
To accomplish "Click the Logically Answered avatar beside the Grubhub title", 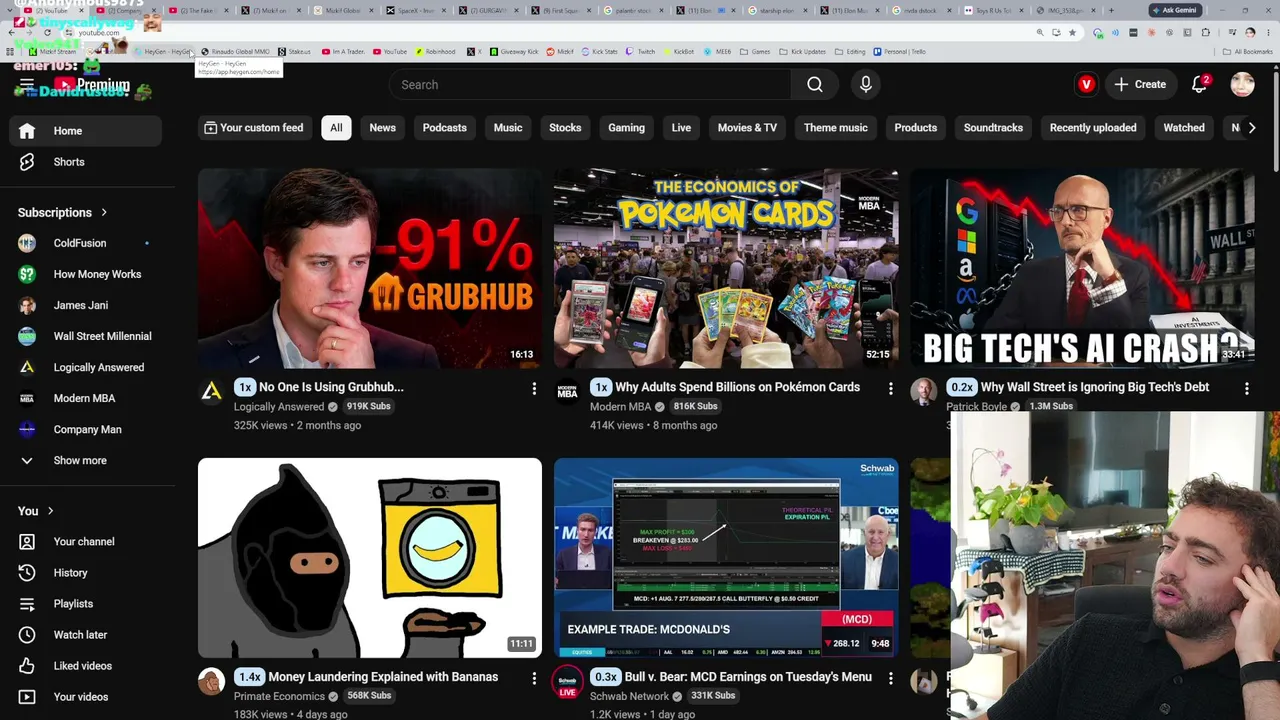I will [x=211, y=392].
